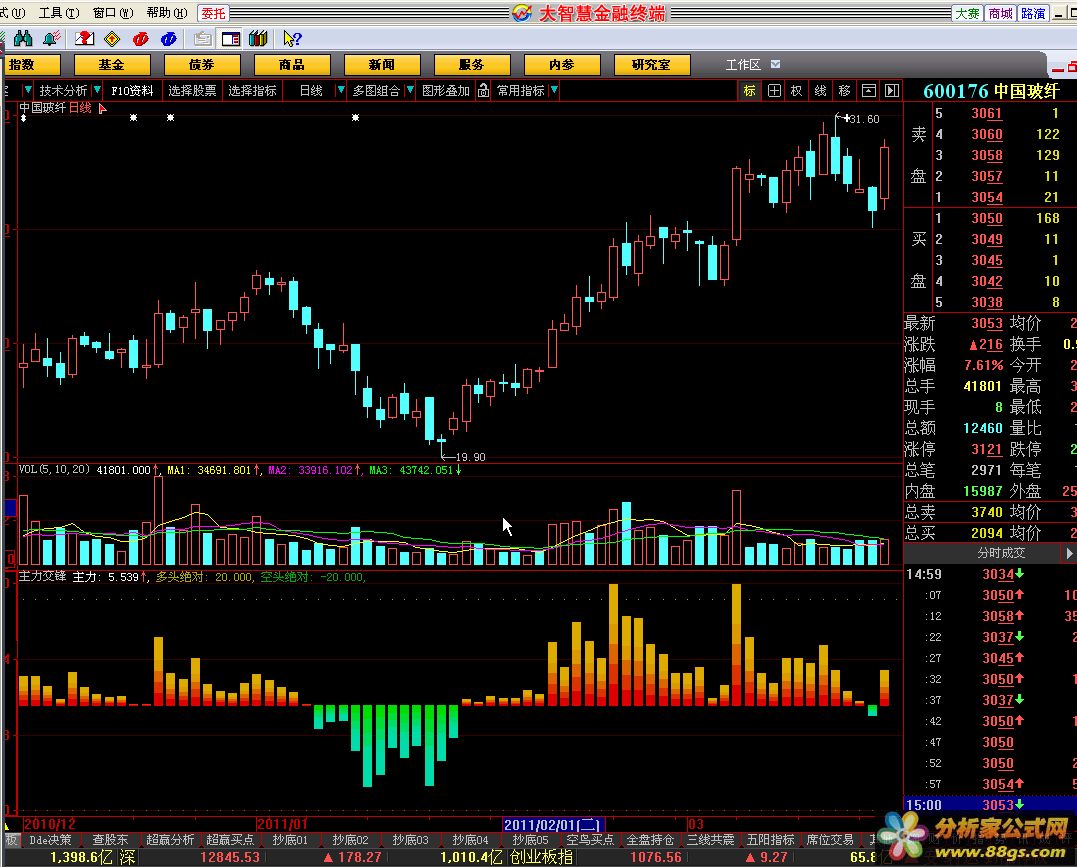The width and height of the screenshot is (1077, 867).
Task: Expand the 工作区 dropdown arrow
Action: [775, 64]
